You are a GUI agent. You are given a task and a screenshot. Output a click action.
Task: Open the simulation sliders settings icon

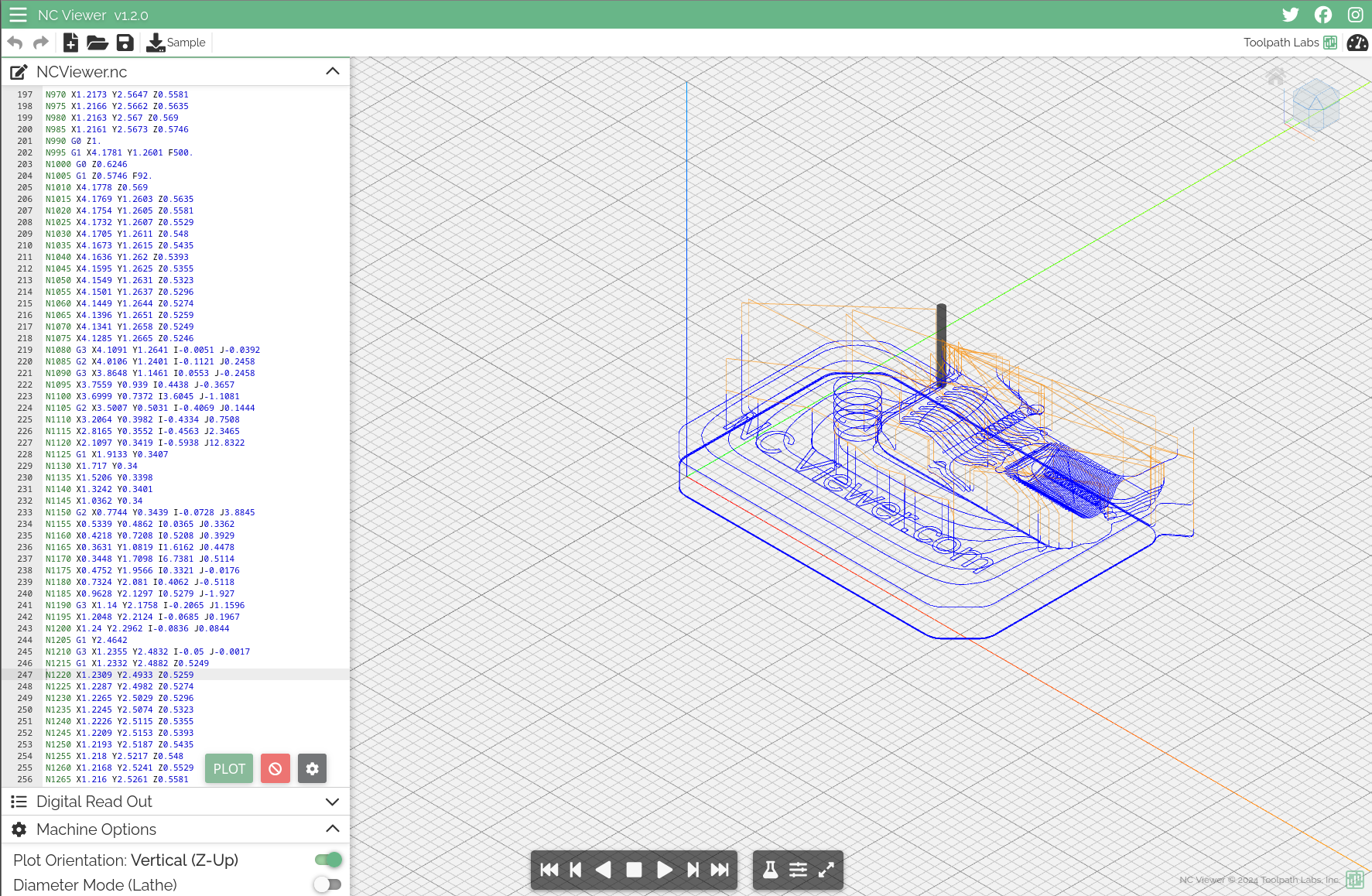coord(798,870)
